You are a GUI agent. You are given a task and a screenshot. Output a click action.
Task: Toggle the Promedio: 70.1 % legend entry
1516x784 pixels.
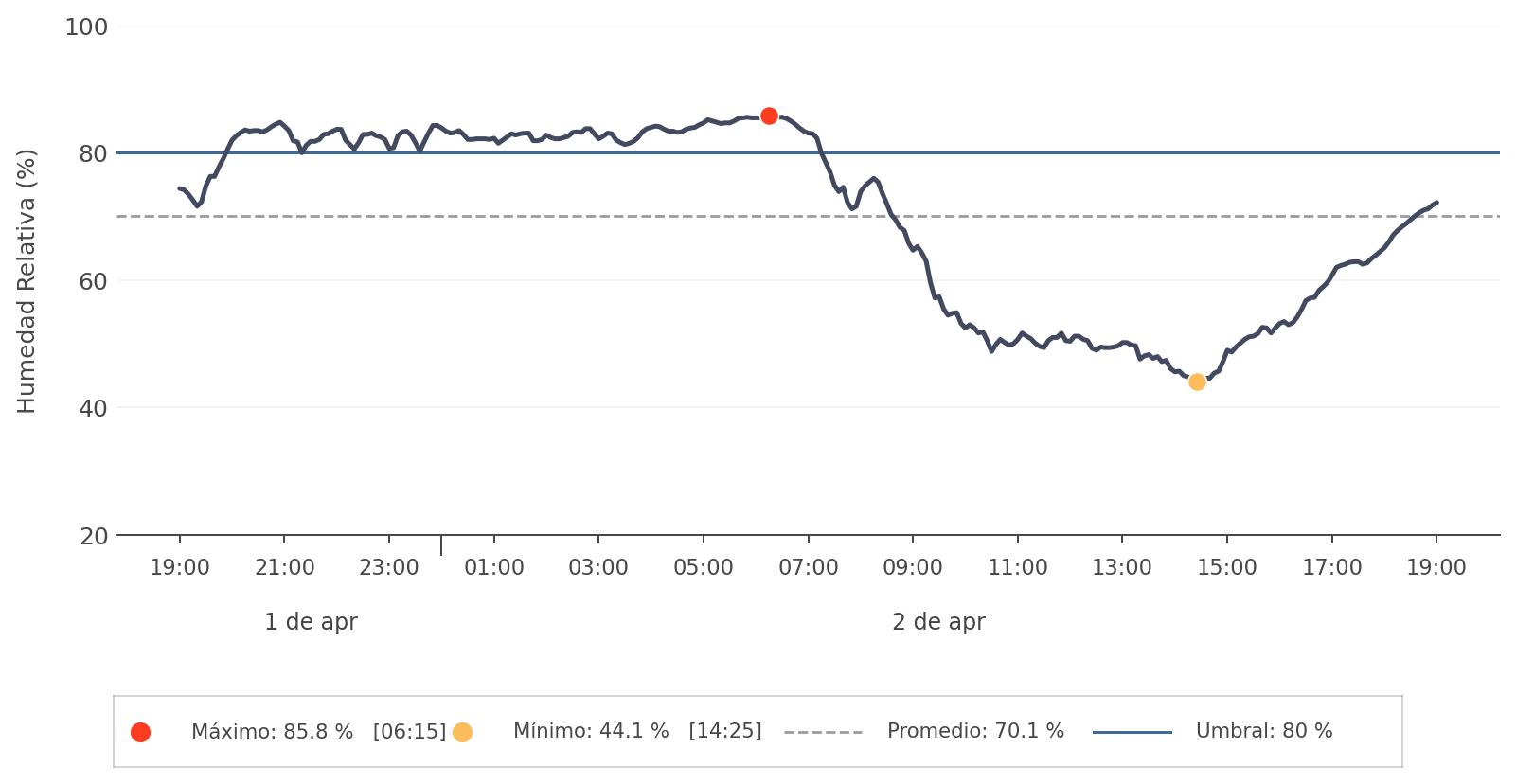[975, 732]
